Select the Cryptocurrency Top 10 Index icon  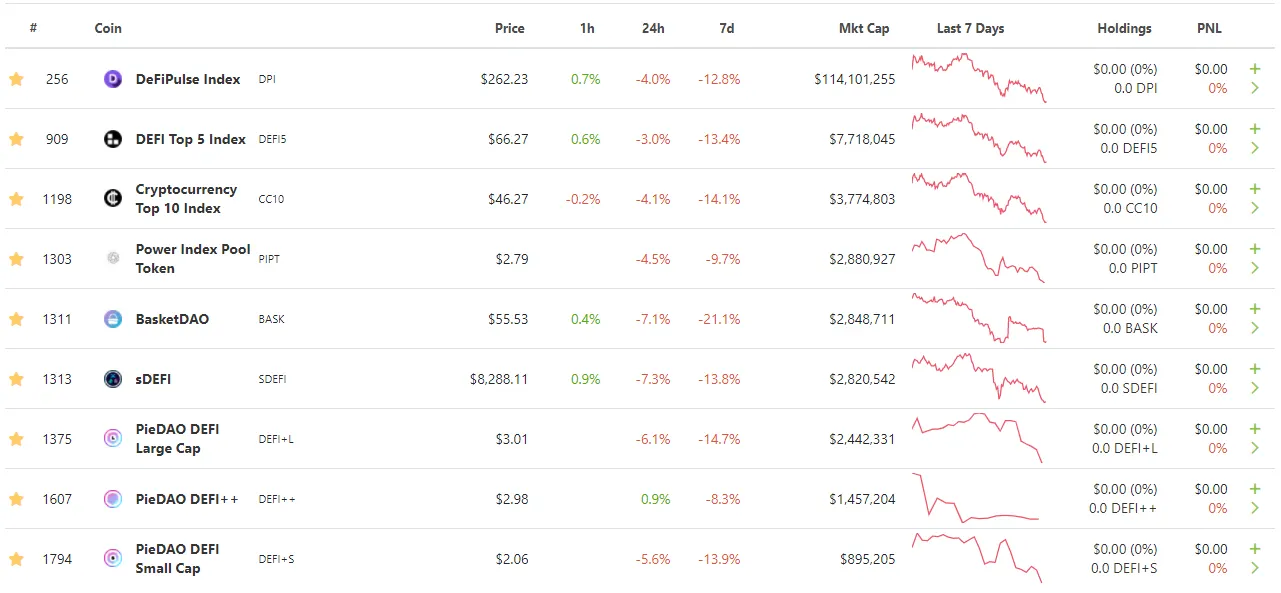coord(112,199)
